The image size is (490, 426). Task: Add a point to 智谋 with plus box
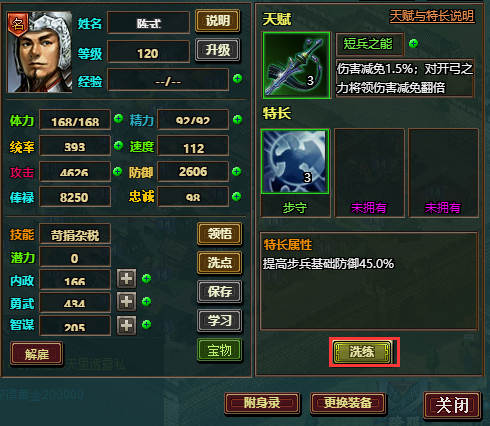tap(126, 325)
